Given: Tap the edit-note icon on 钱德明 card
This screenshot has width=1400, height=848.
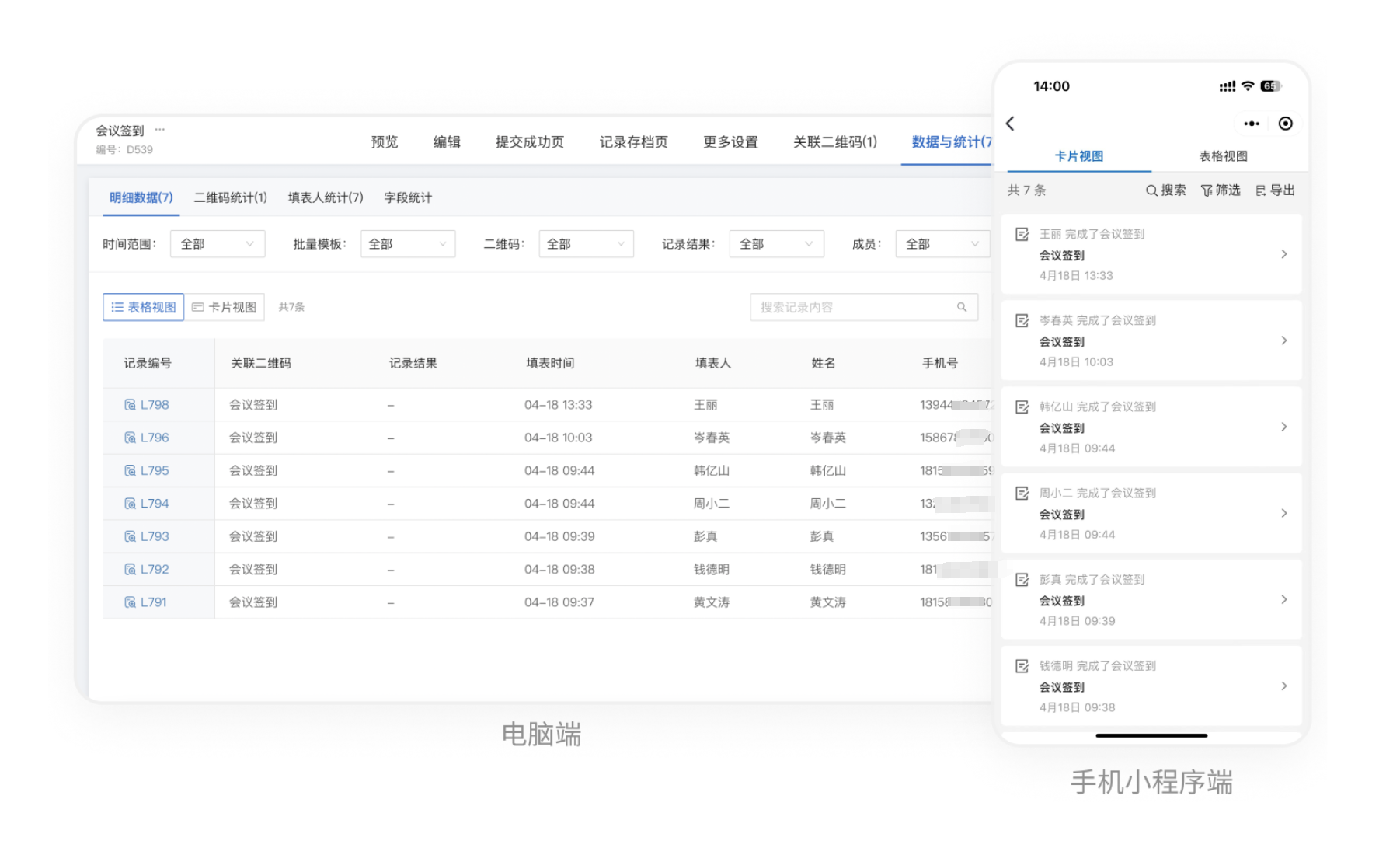Looking at the screenshot, I should tap(1022, 666).
